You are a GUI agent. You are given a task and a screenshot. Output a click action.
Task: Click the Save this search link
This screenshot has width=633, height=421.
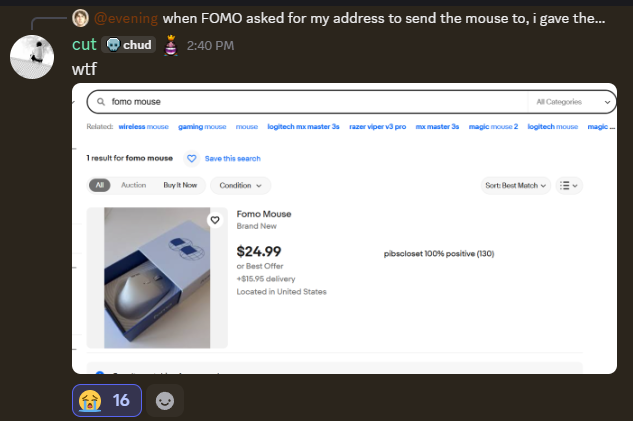coord(233,159)
